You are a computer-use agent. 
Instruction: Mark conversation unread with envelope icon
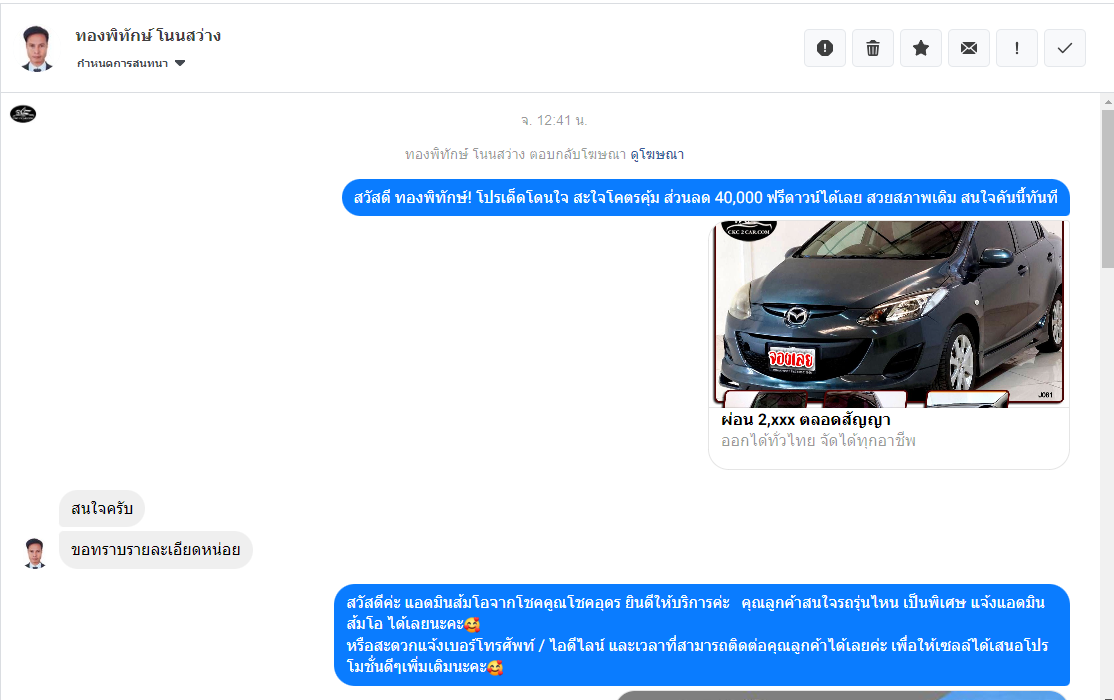969,48
